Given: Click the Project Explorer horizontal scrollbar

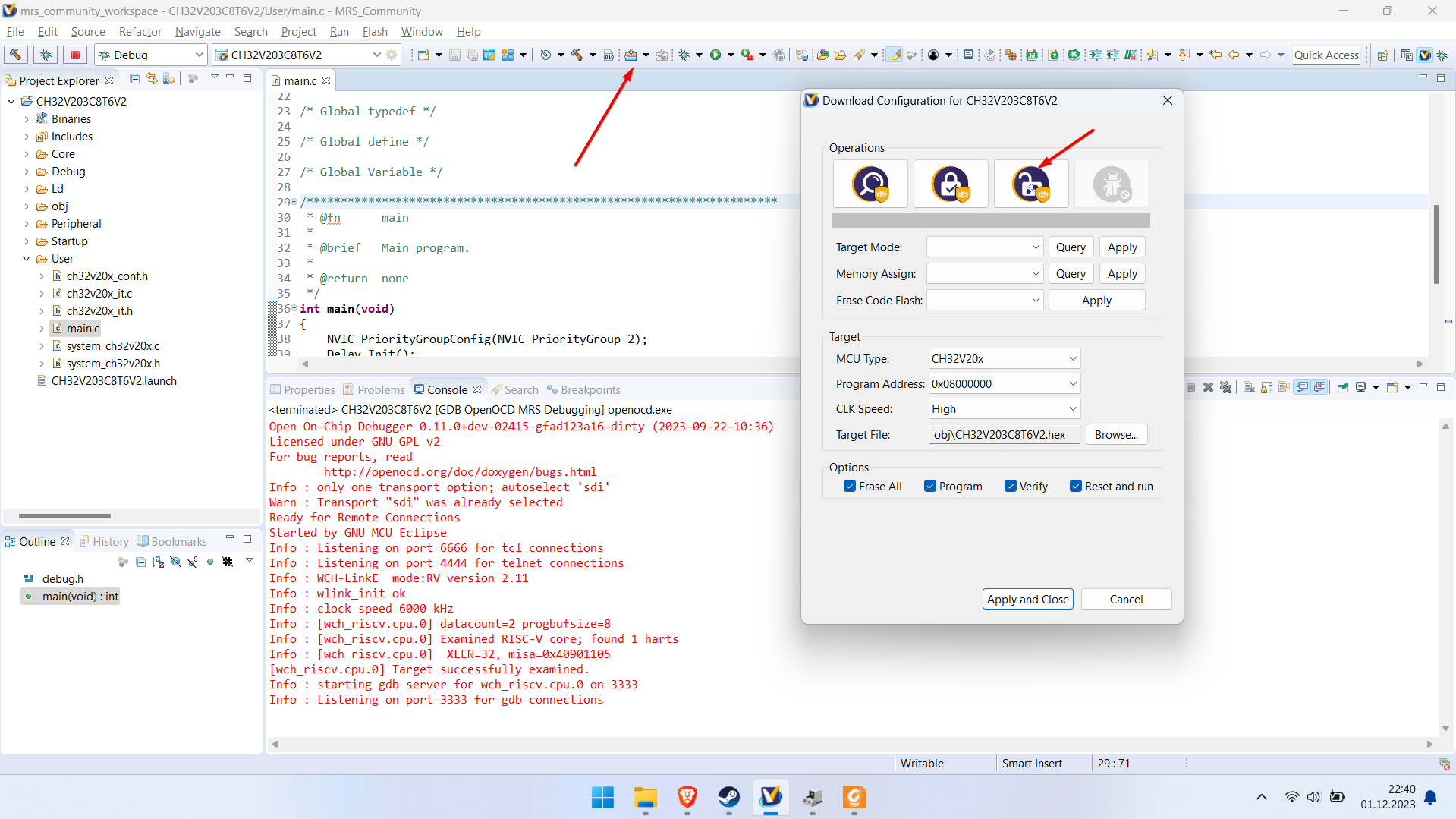Looking at the screenshot, I should (x=64, y=516).
